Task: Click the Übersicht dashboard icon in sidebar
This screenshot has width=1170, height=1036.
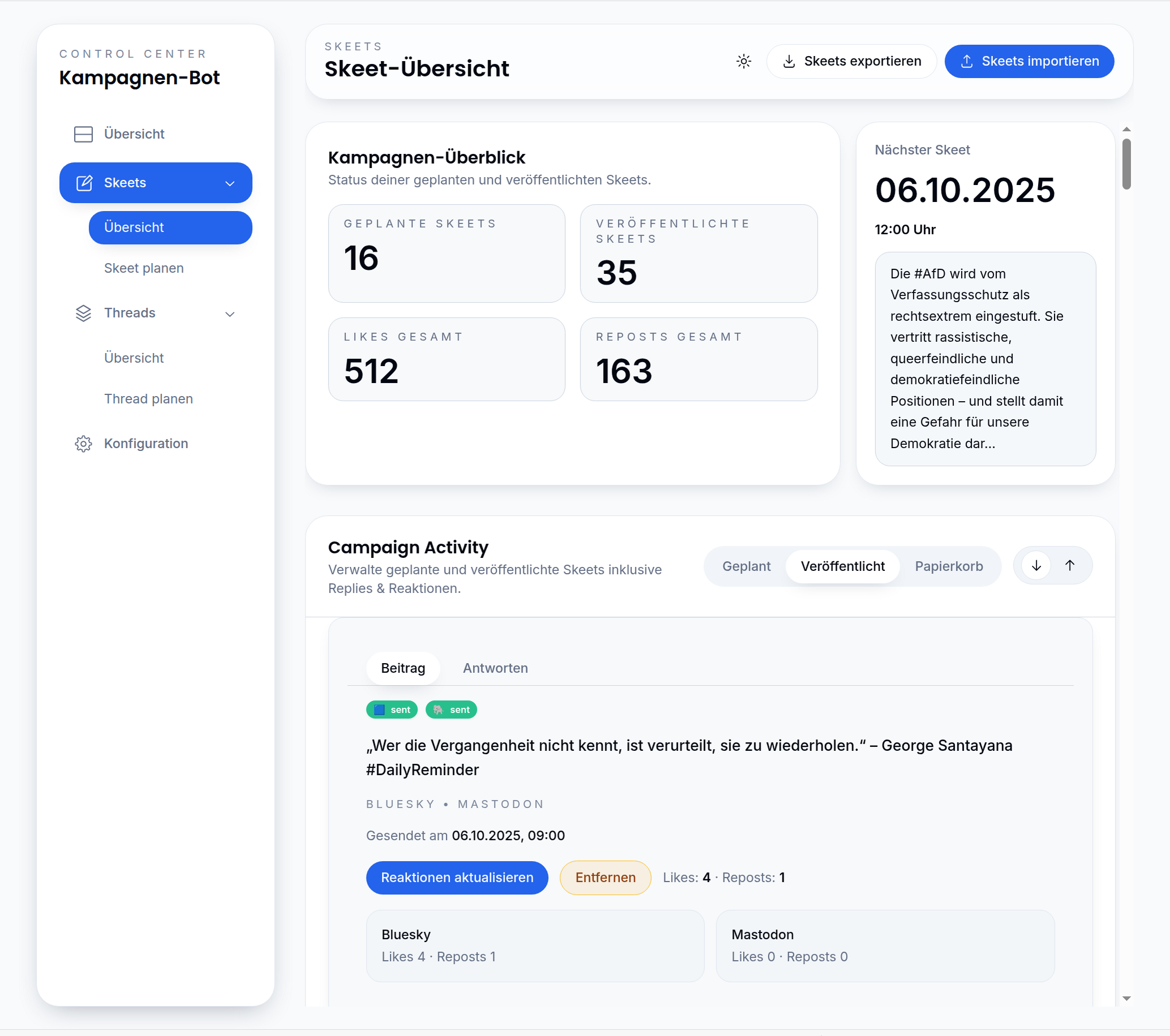Action: pyautogui.click(x=84, y=134)
